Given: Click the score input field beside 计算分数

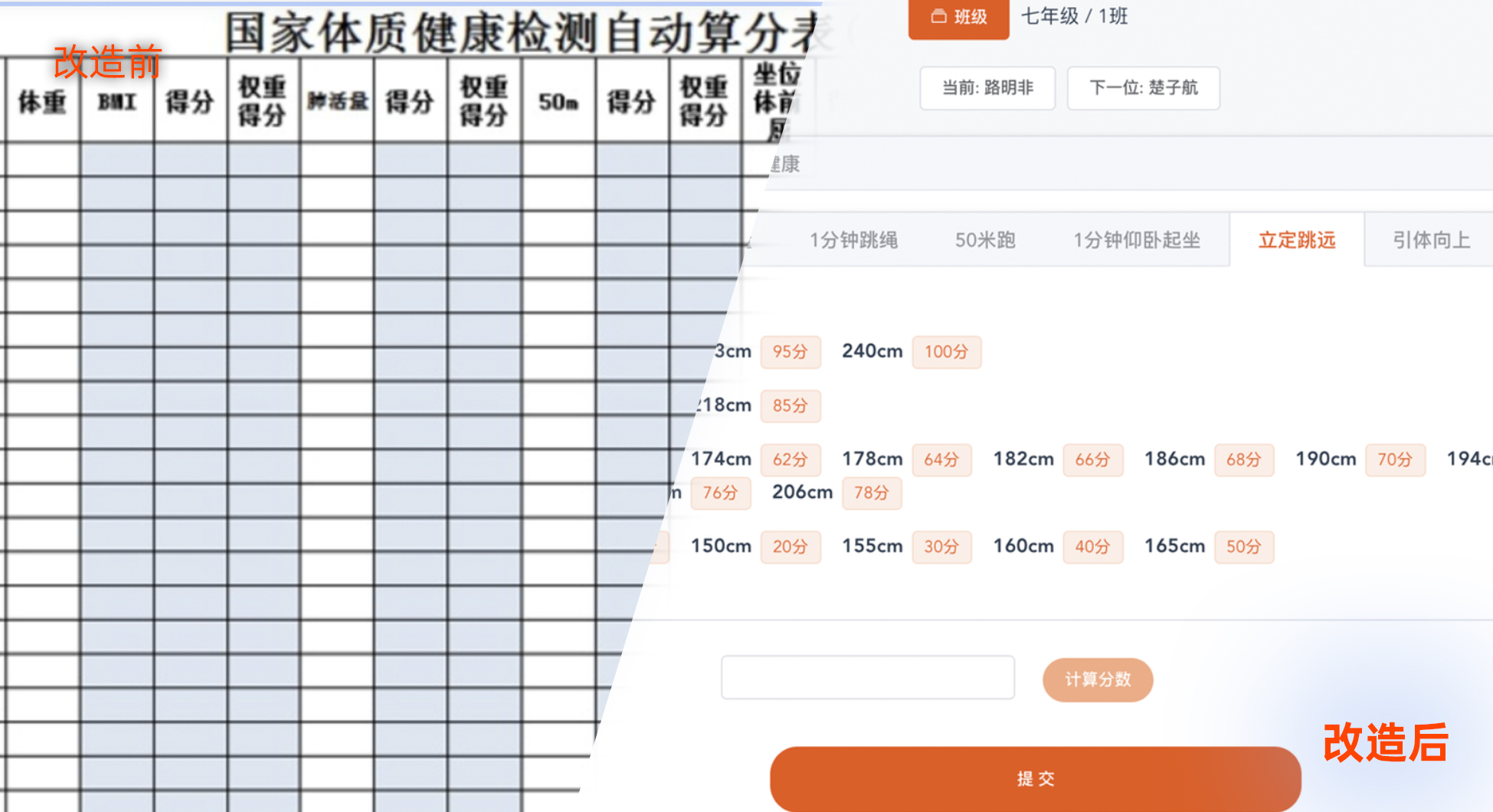Looking at the screenshot, I should pyautogui.click(x=867, y=677).
